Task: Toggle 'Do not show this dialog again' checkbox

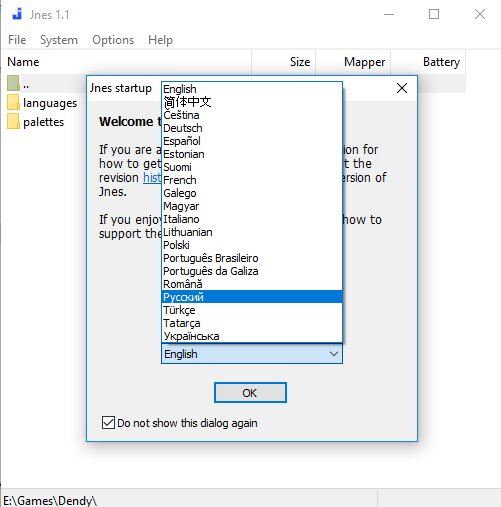Action: pyautogui.click(x=108, y=423)
